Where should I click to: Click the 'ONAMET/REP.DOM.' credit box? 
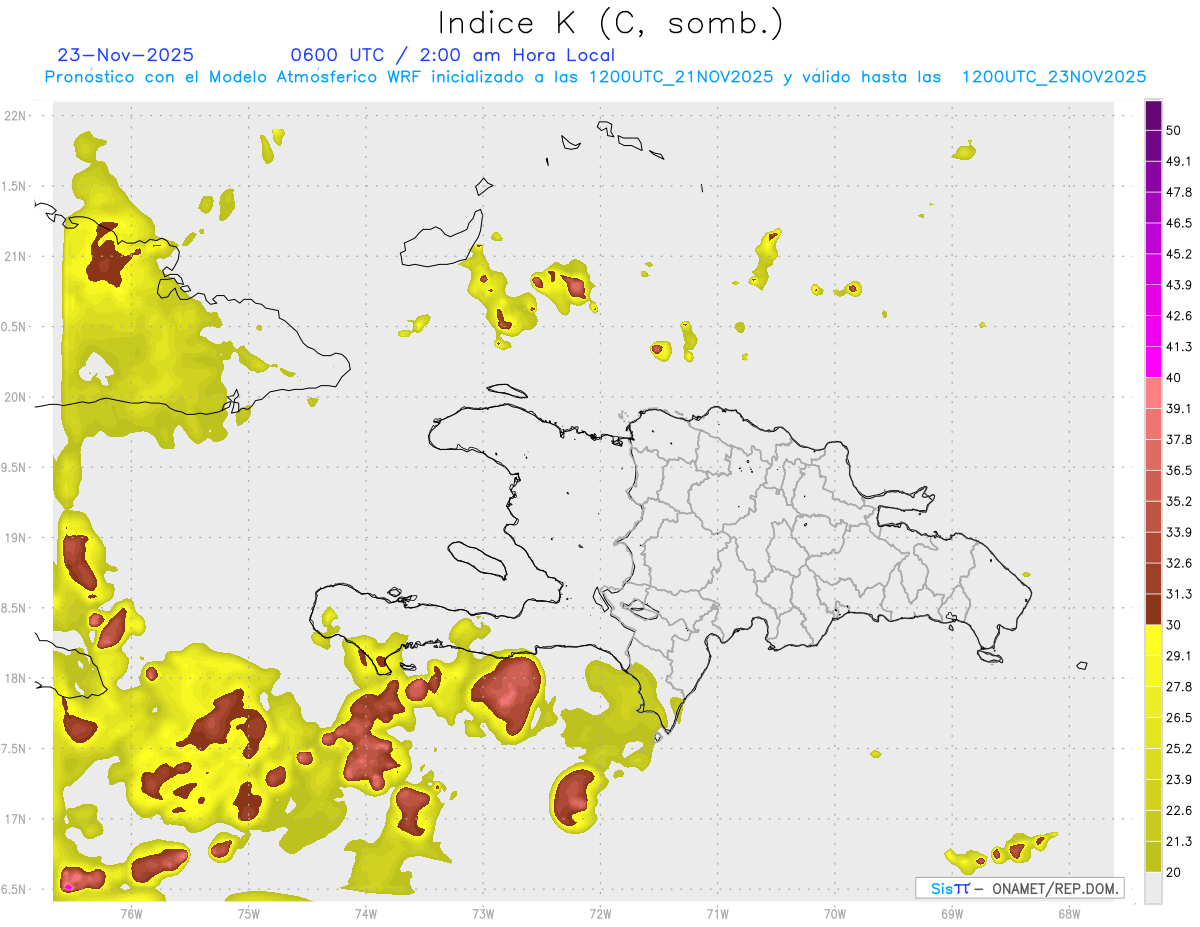tap(1020, 888)
